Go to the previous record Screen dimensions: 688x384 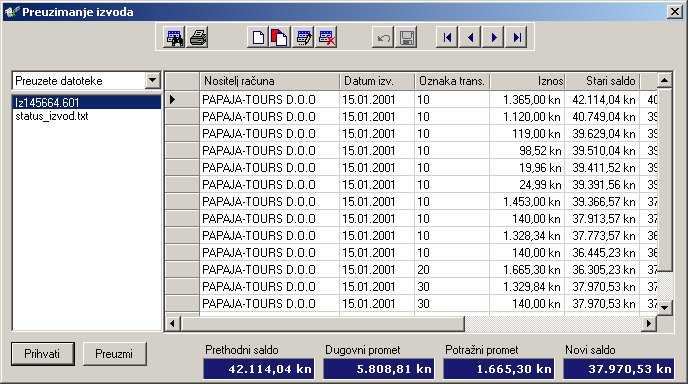tap(470, 37)
